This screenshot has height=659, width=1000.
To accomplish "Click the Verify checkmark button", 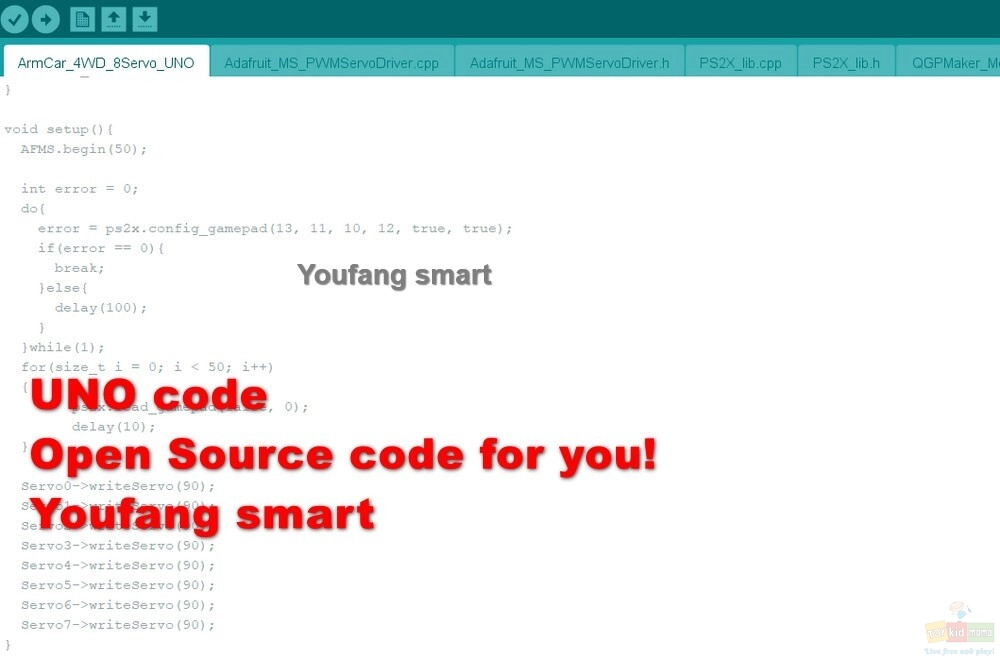I will (x=14, y=19).
